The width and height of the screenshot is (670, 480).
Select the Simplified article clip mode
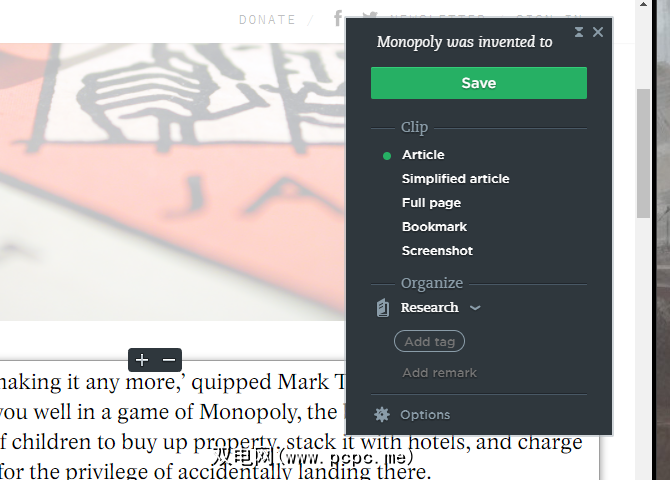click(455, 179)
